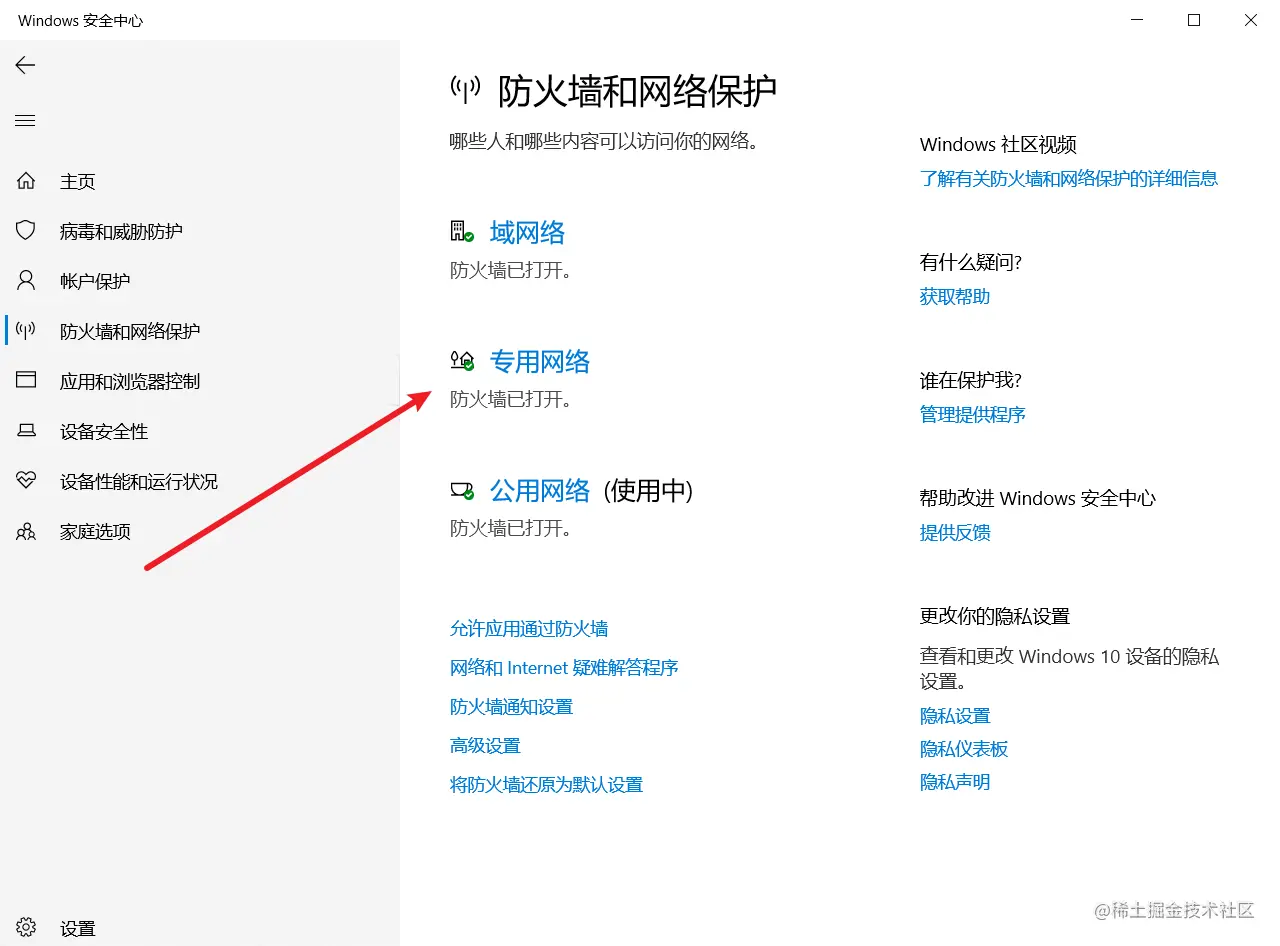The image size is (1280, 946).
Task: Click the home icon beside 主页
Action: point(26,181)
